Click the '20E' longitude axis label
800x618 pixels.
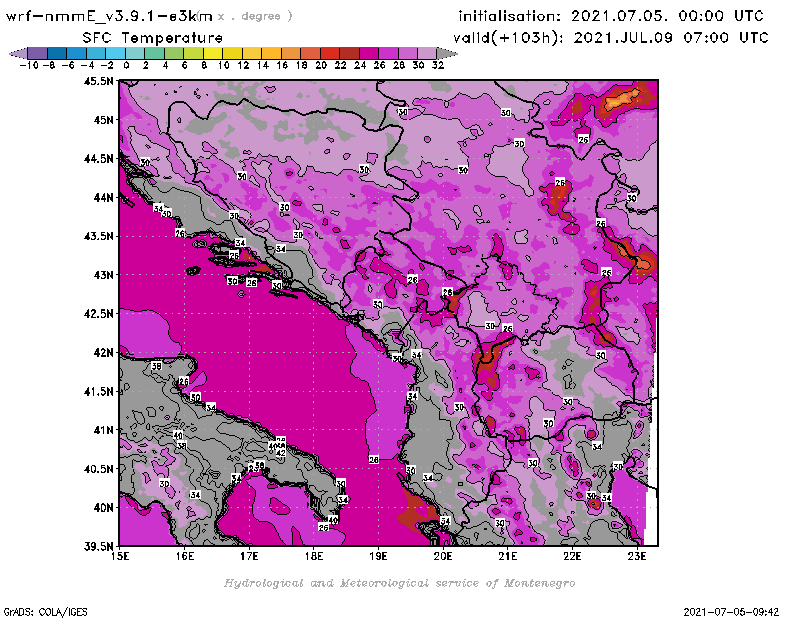coord(443,556)
